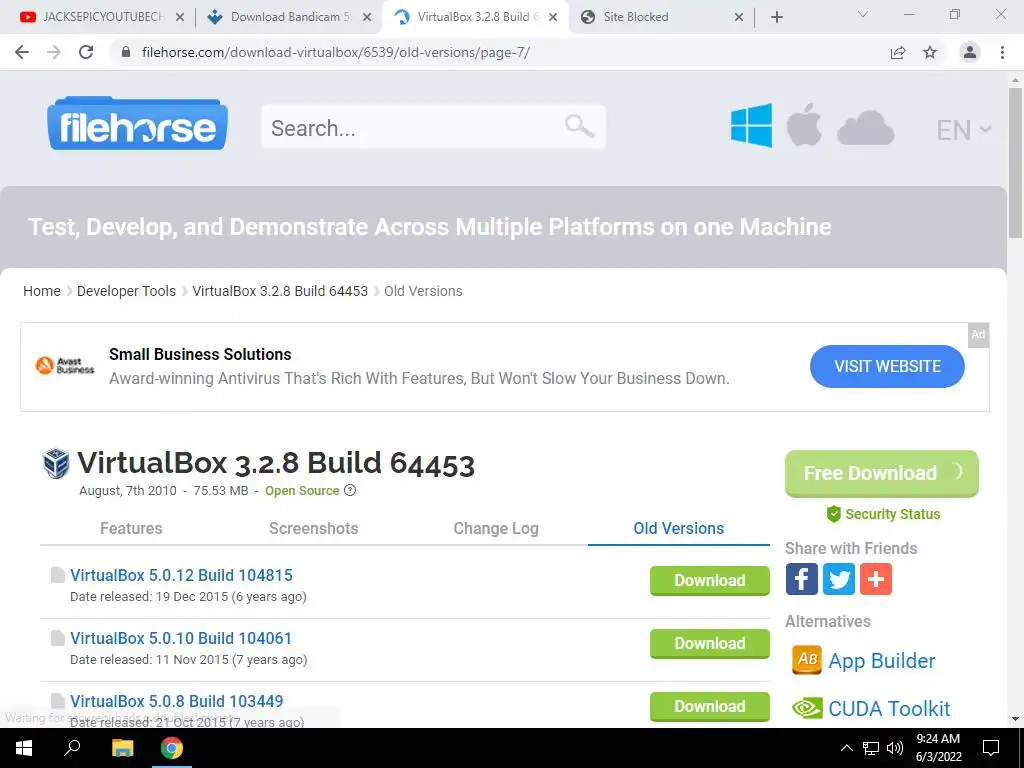Download VirtualBox 5.0.12 Build 104815
1024x768 pixels.
tap(709, 580)
